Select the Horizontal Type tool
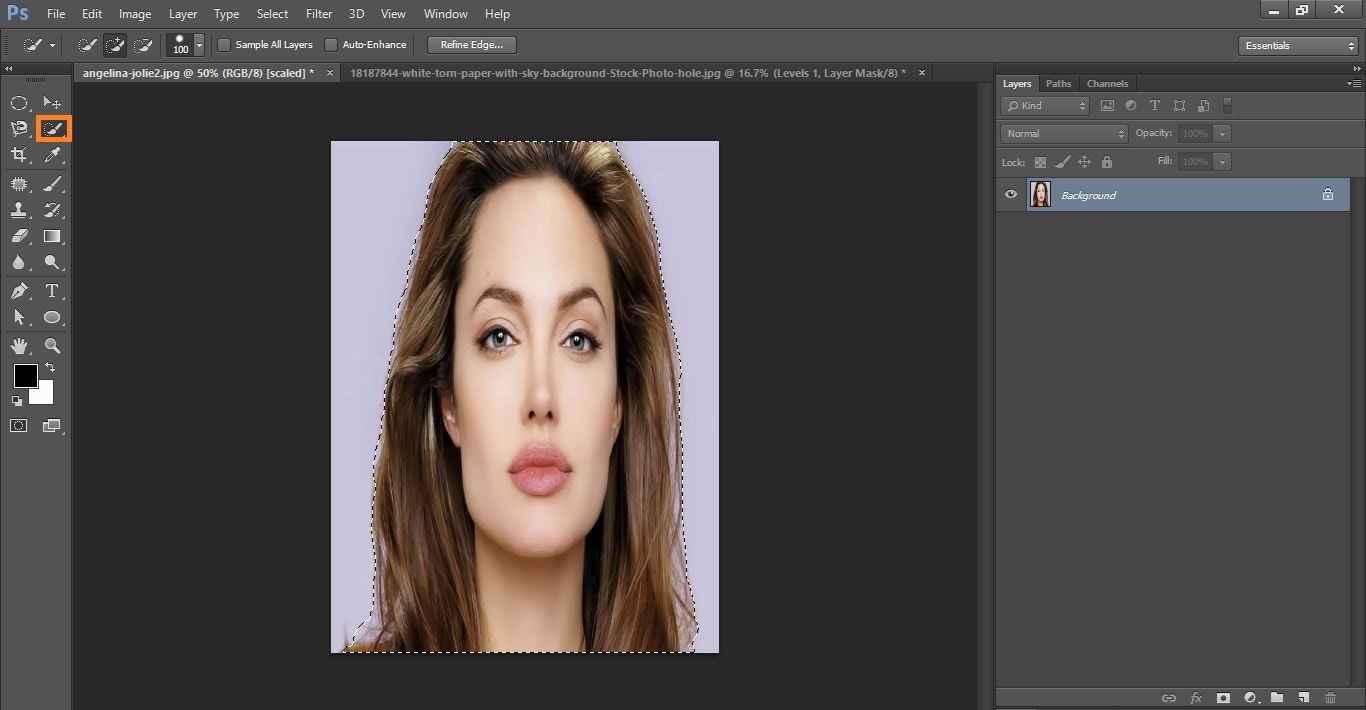The image size is (1366, 710). point(53,291)
